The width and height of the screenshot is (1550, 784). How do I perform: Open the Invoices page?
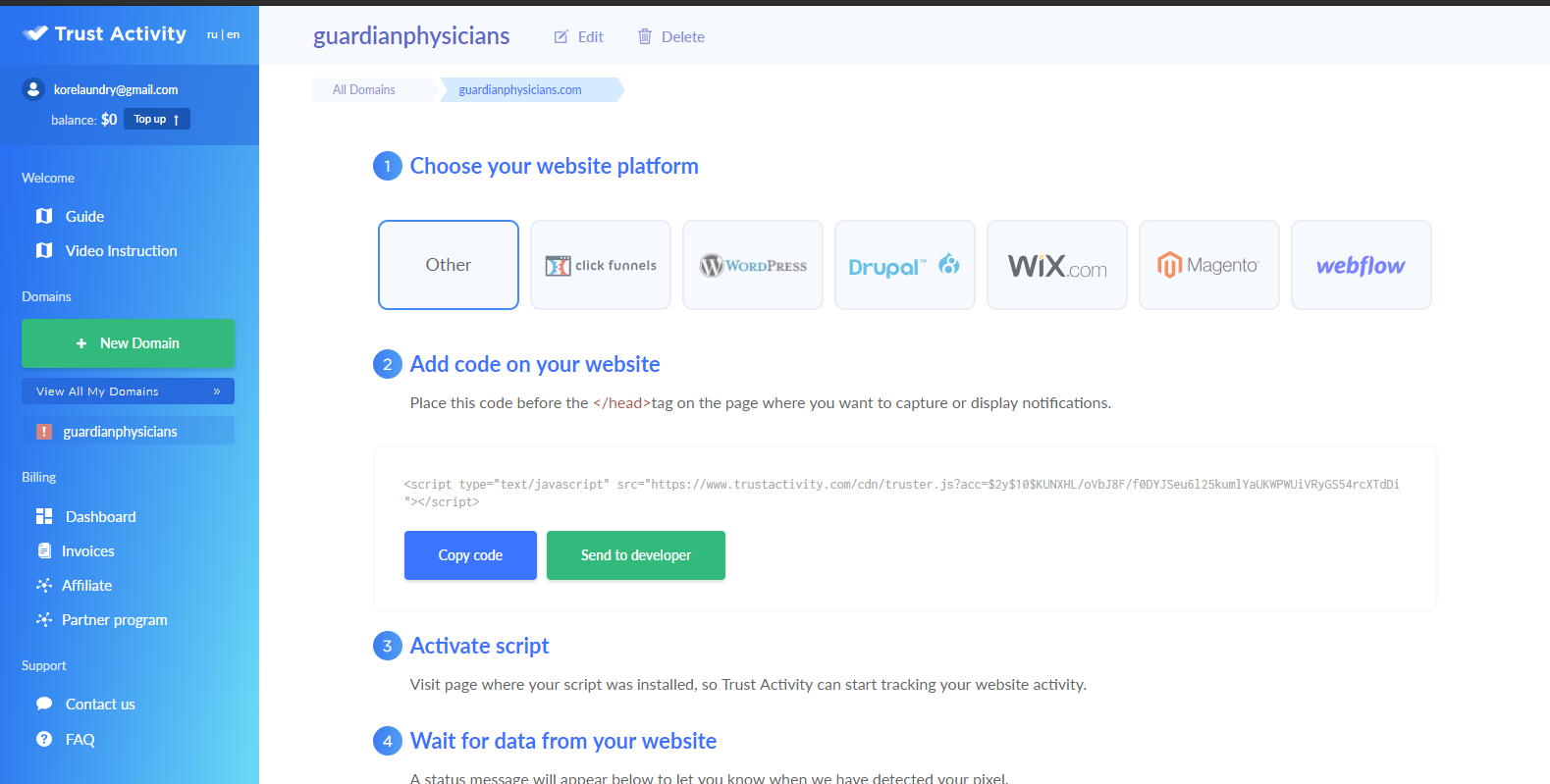tap(87, 551)
